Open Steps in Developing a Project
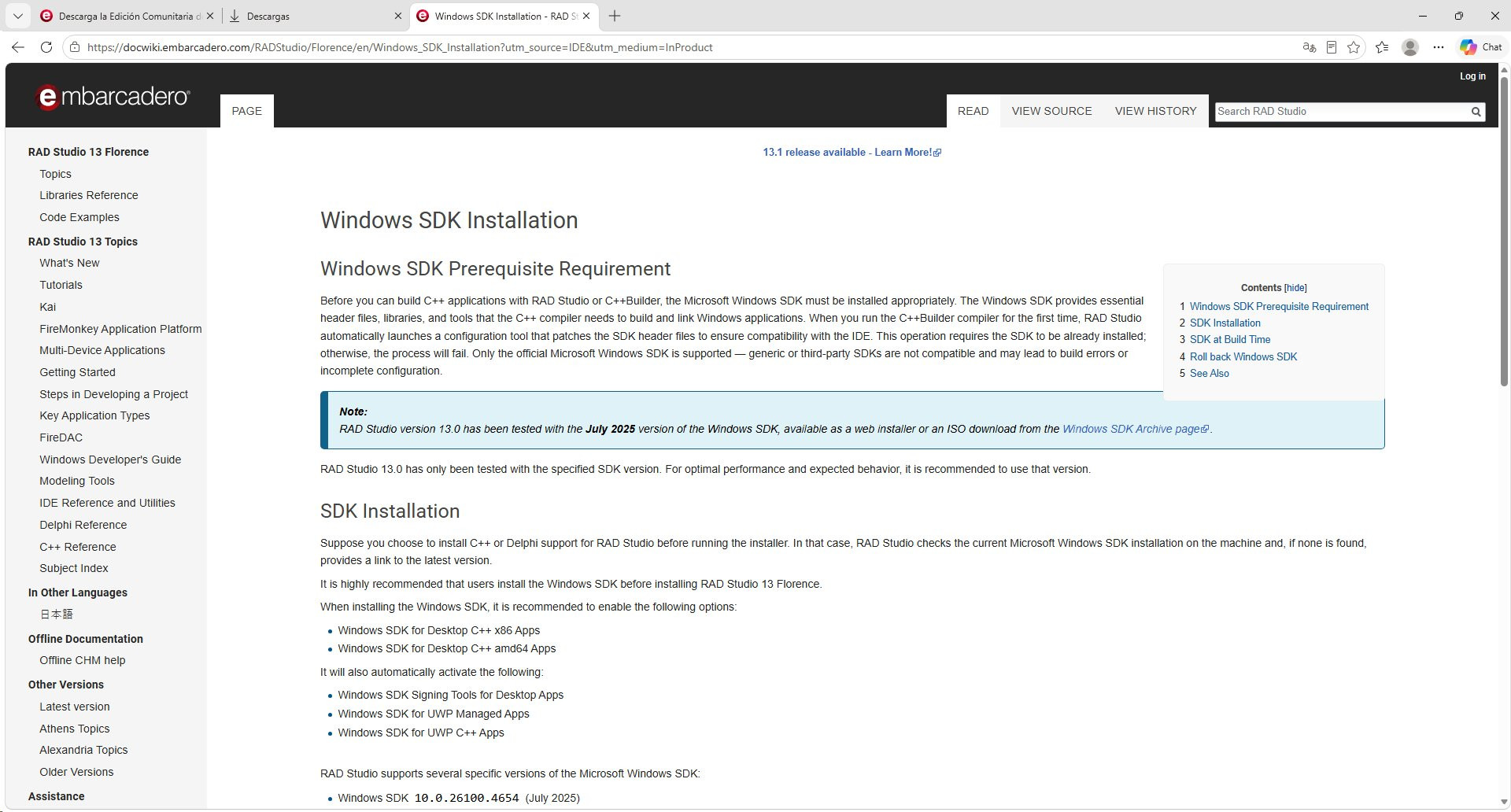The width and height of the screenshot is (1511, 812). point(114,394)
